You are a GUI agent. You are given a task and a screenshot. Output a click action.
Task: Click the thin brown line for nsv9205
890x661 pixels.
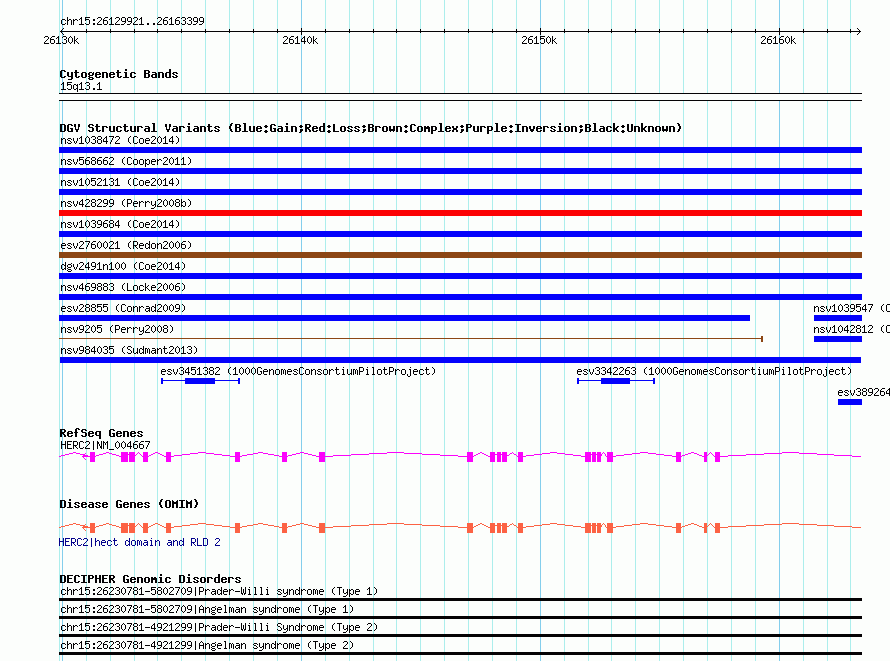click(411, 339)
